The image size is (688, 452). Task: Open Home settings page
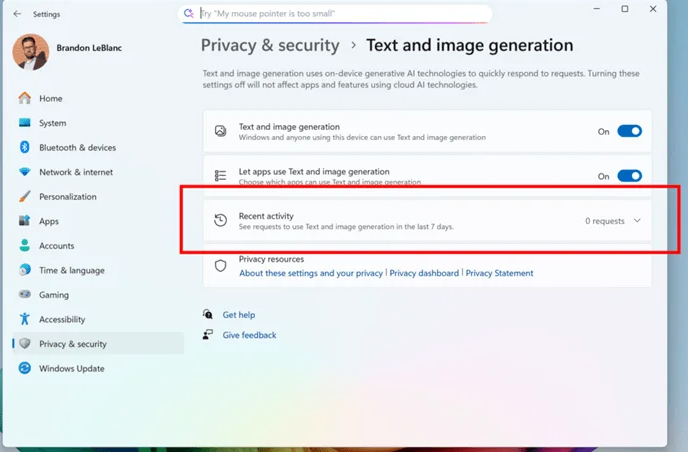pos(51,98)
